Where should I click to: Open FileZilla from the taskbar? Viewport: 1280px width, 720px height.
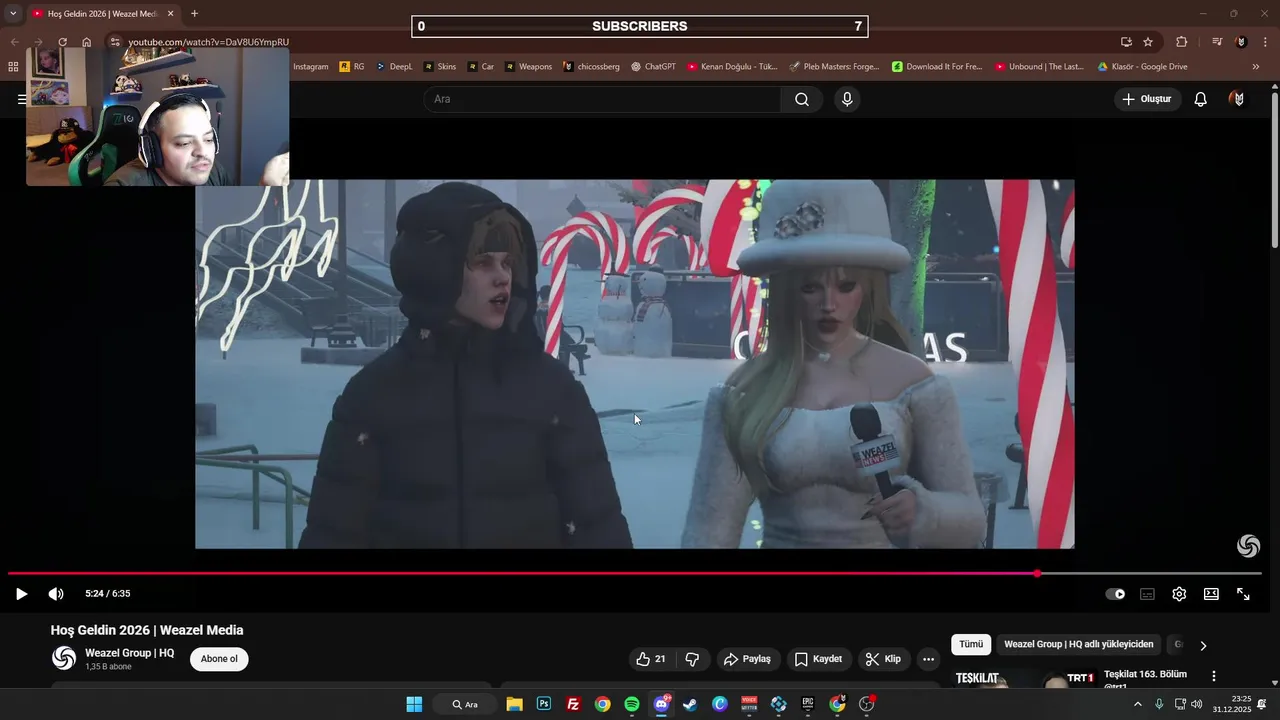573,704
